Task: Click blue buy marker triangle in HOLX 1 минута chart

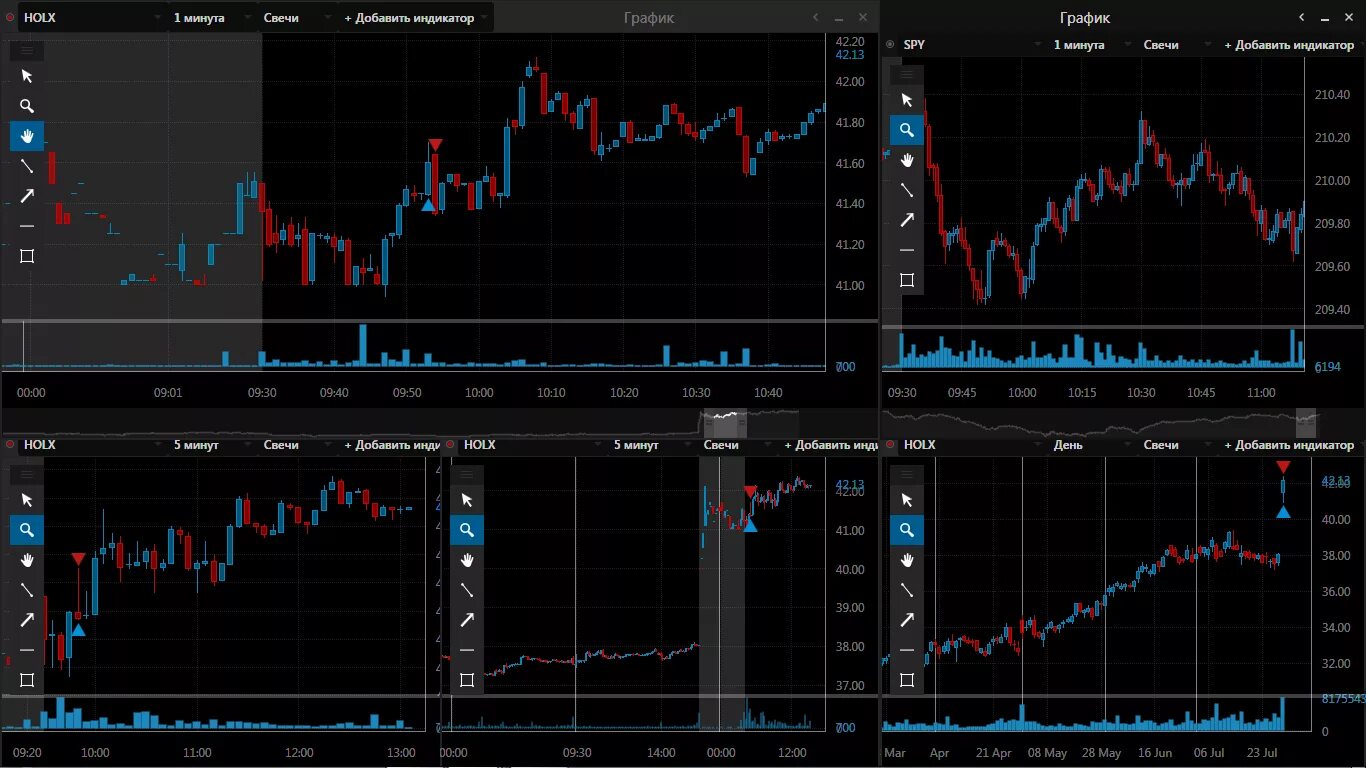Action: pos(428,206)
